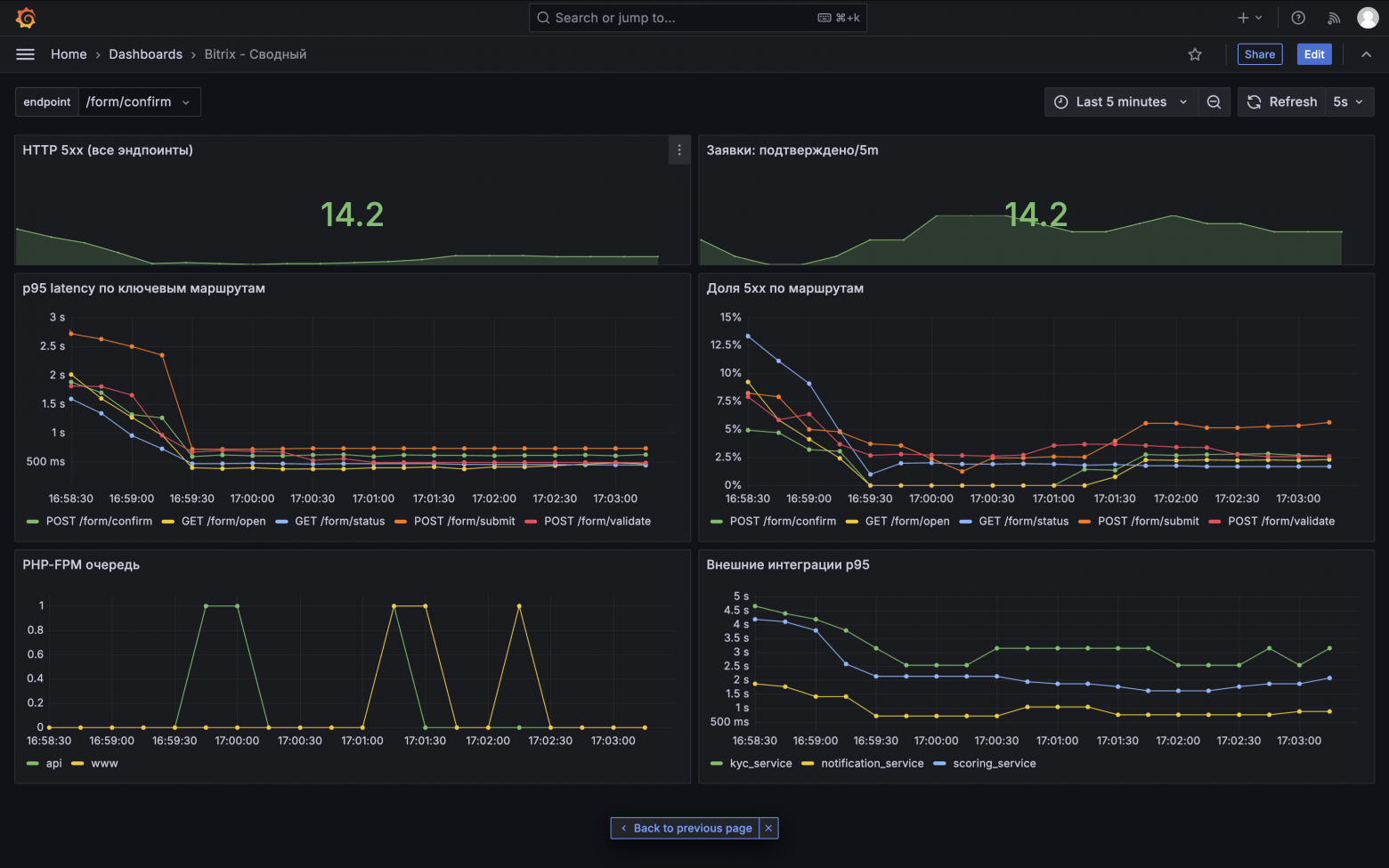
Task: Open the Last 5 minutes time picker
Action: point(1121,102)
